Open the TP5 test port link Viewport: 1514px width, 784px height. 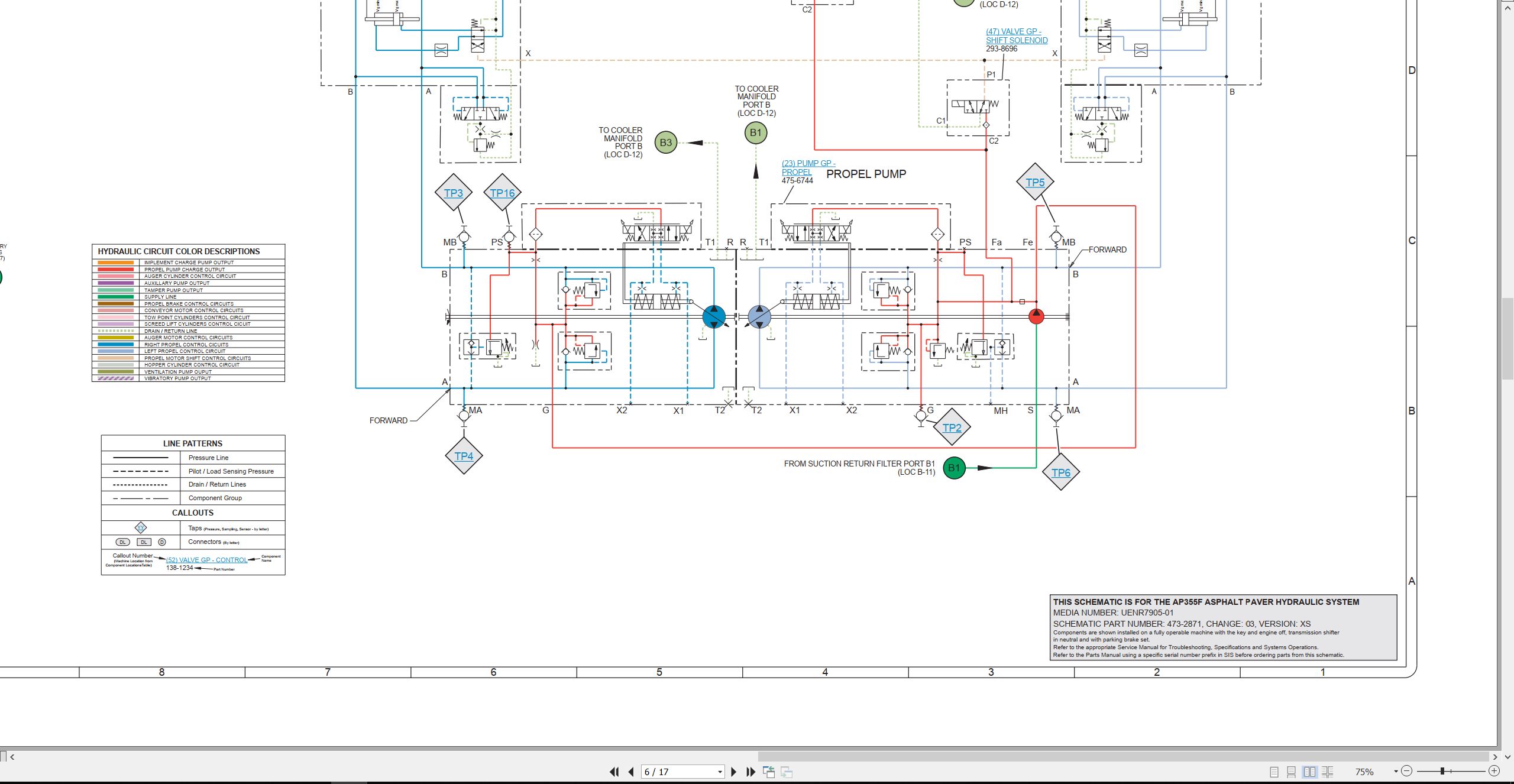click(x=1035, y=182)
